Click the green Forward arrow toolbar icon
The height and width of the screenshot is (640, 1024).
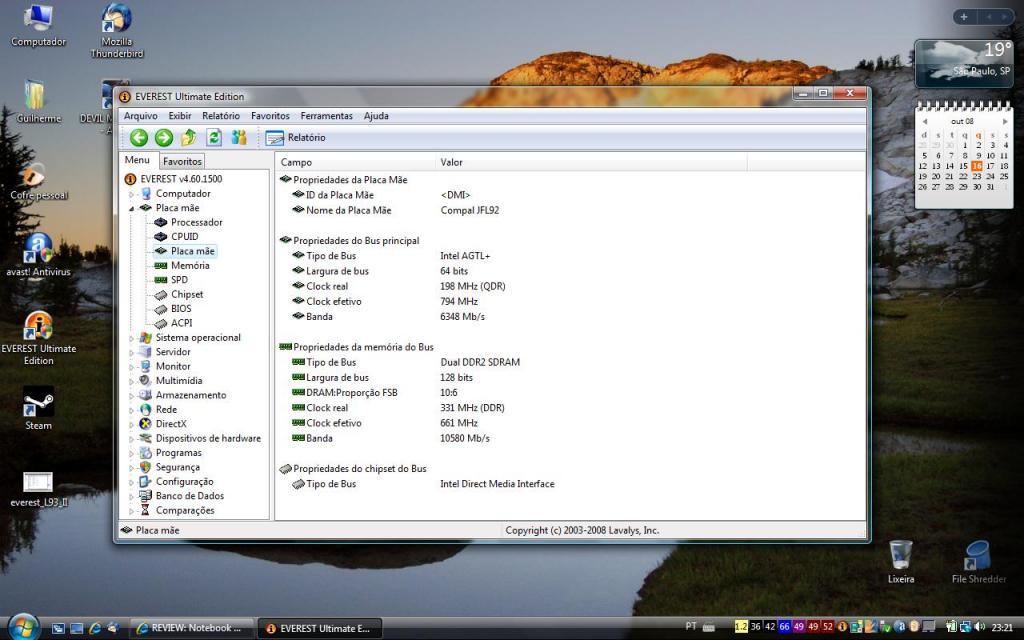tap(164, 137)
